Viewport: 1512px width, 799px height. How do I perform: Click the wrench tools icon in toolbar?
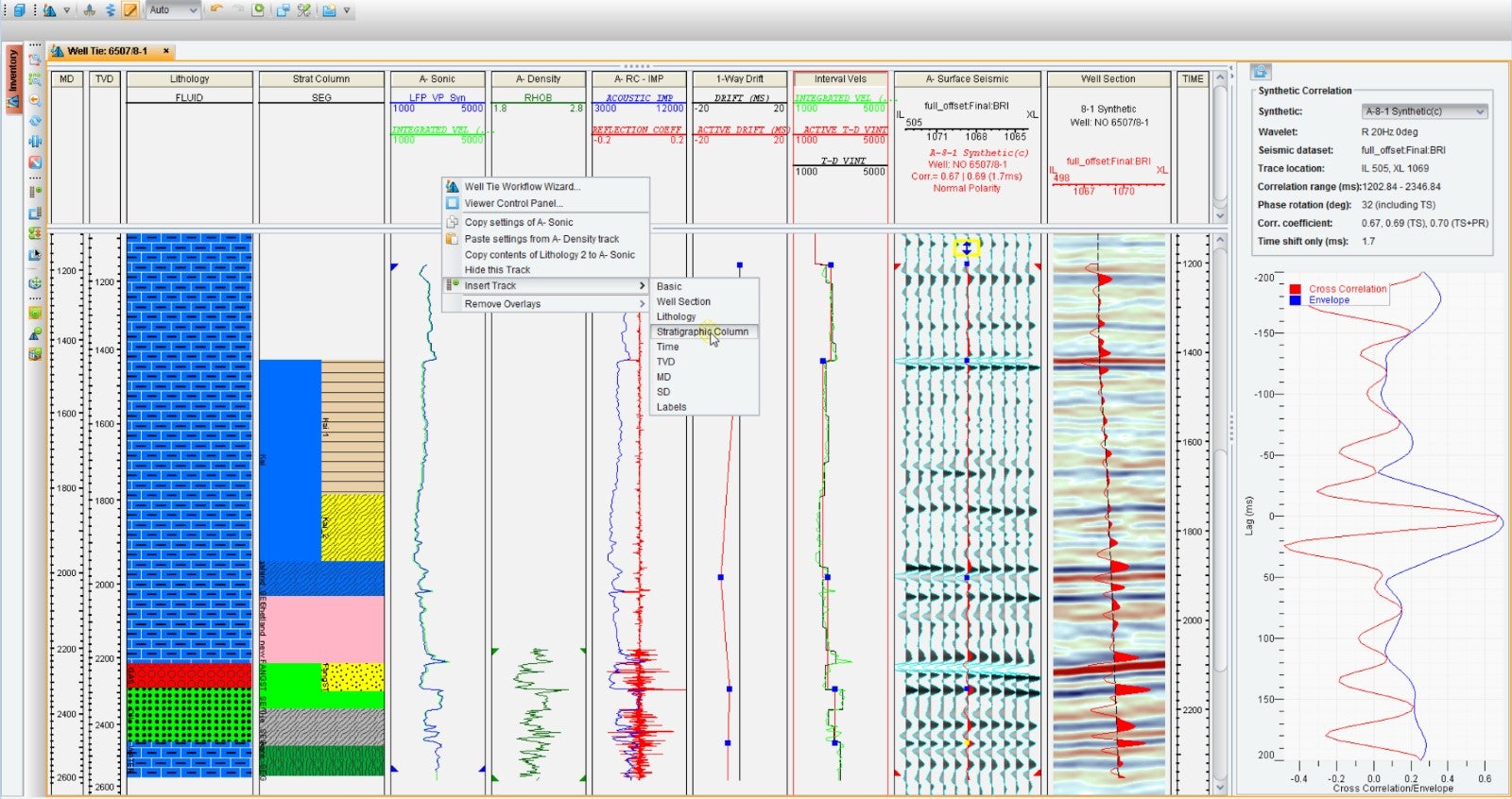click(x=304, y=10)
